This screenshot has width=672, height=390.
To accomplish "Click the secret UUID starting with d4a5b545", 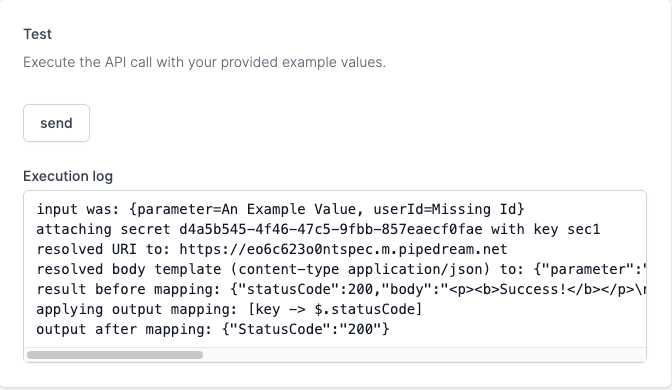I will 331,229.
